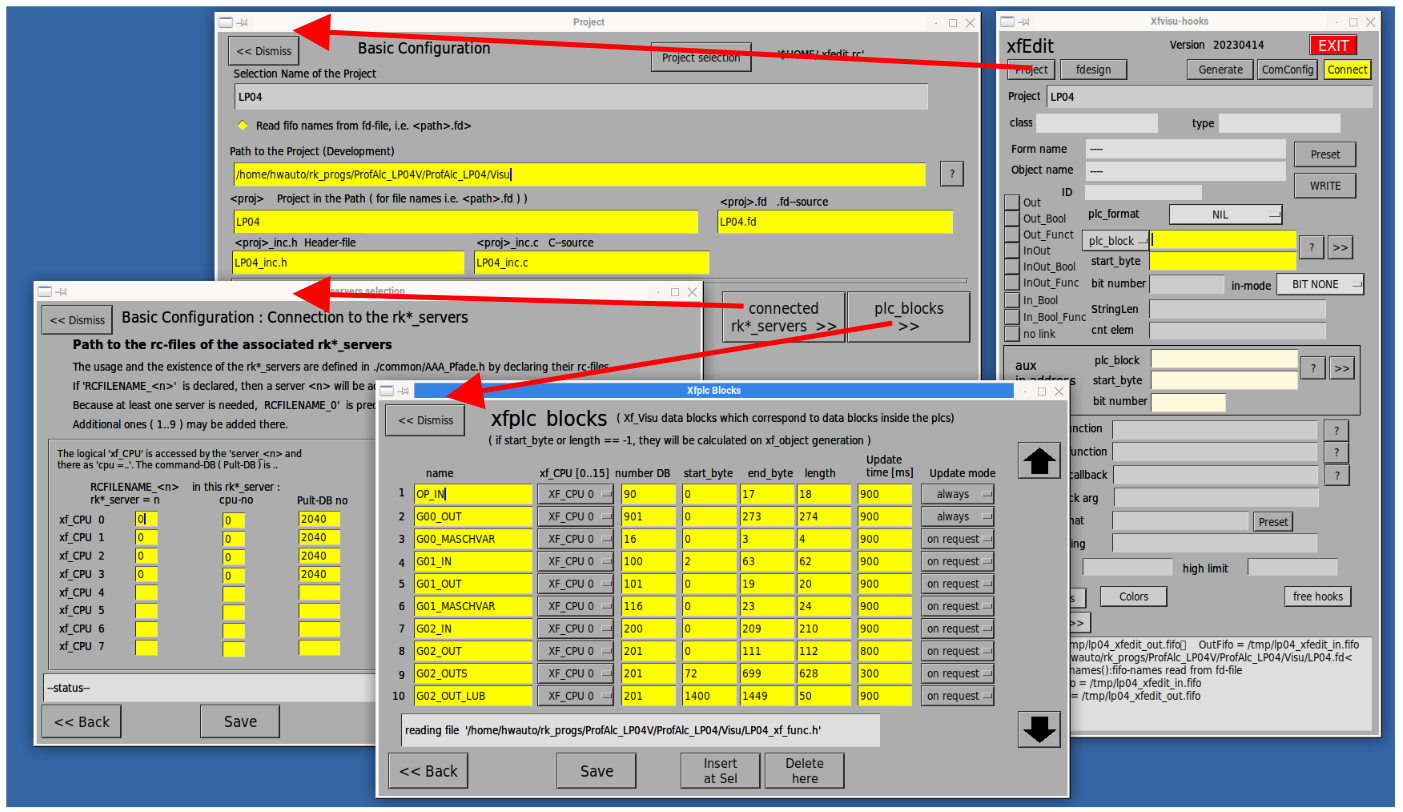Click the ? button next to plc_block field
The width and height of the screenshot is (1403, 812).
pos(1311,247)
